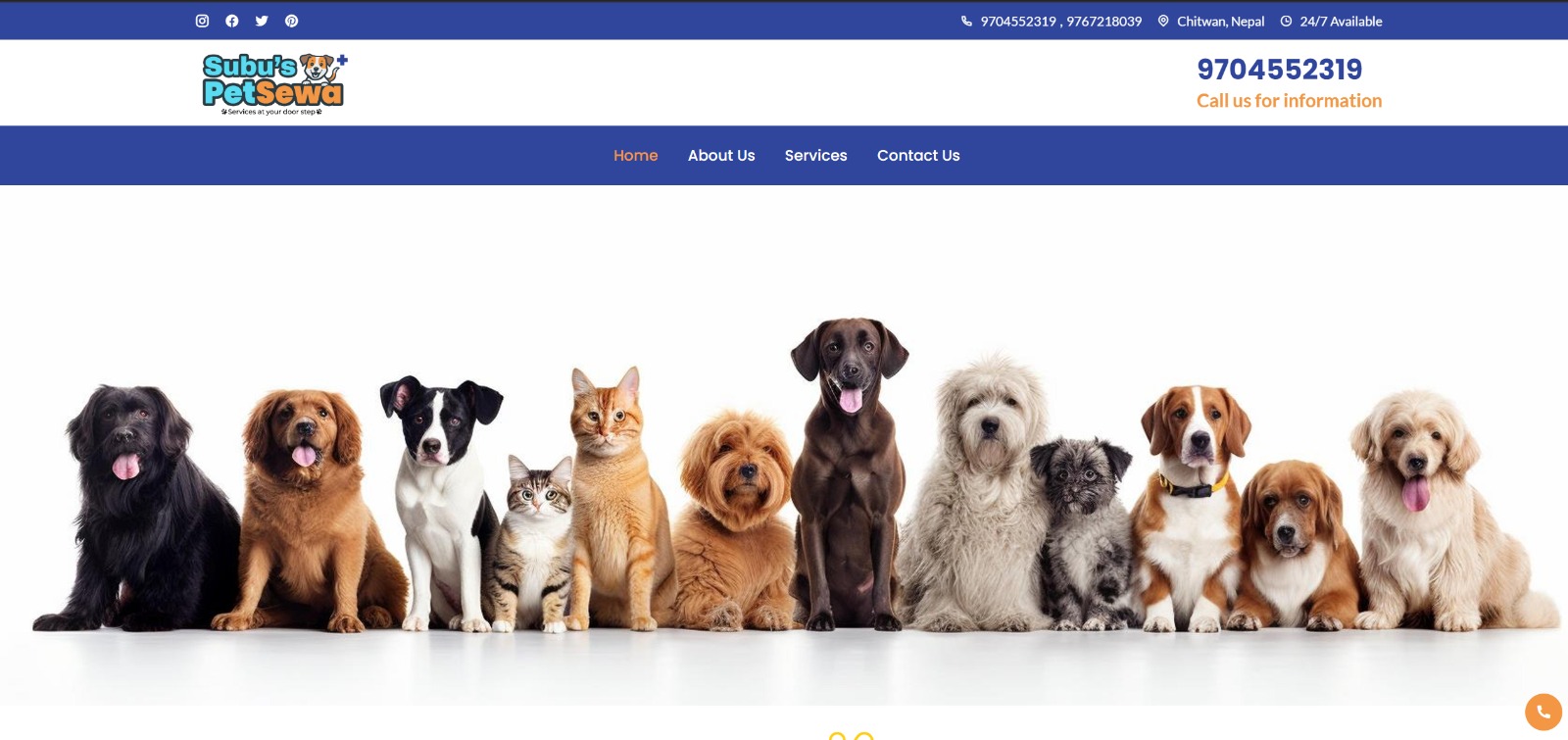The height and width of the screenshot is (740, 1568).
Task: Open the Pinterest social icon
Action: click(x=292, y=21)
